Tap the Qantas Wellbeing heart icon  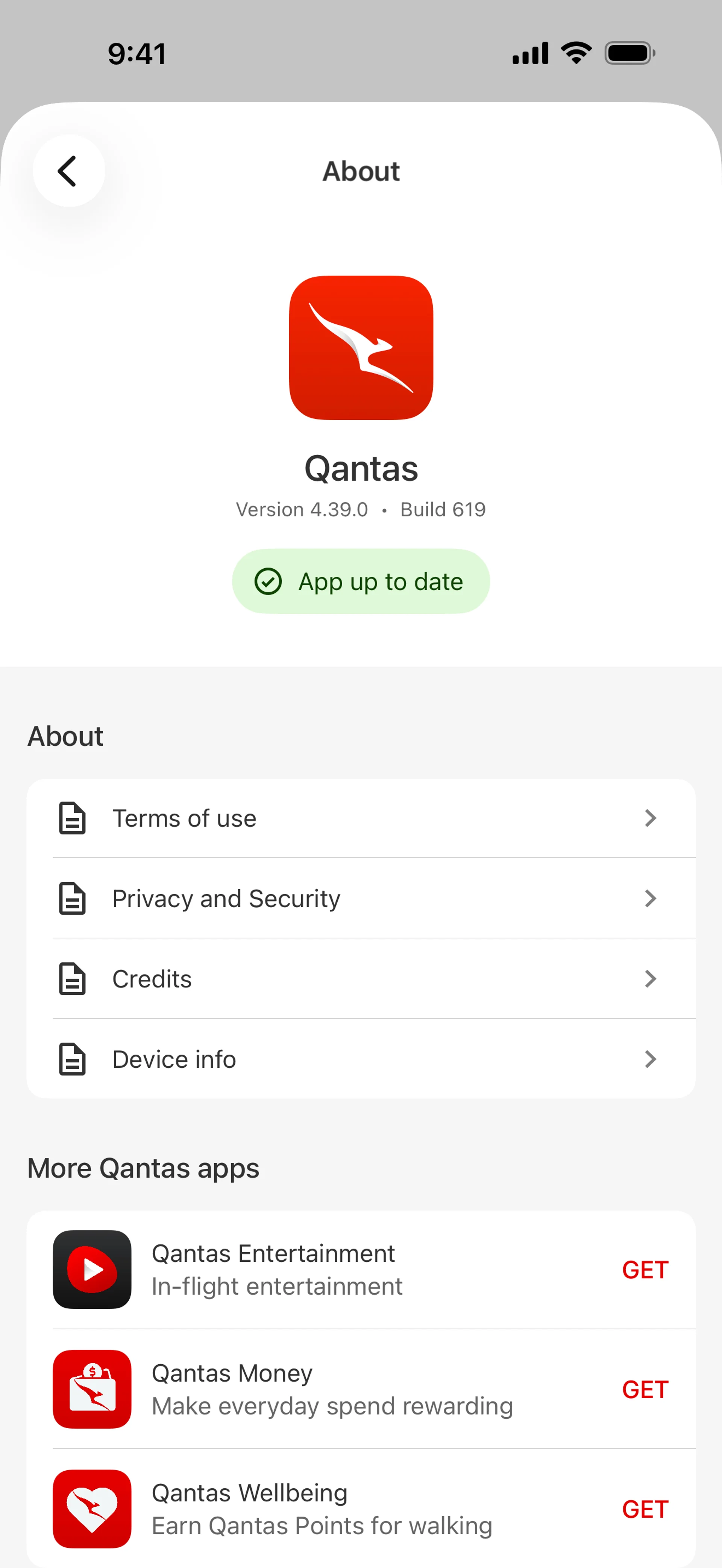(92, 1508)
